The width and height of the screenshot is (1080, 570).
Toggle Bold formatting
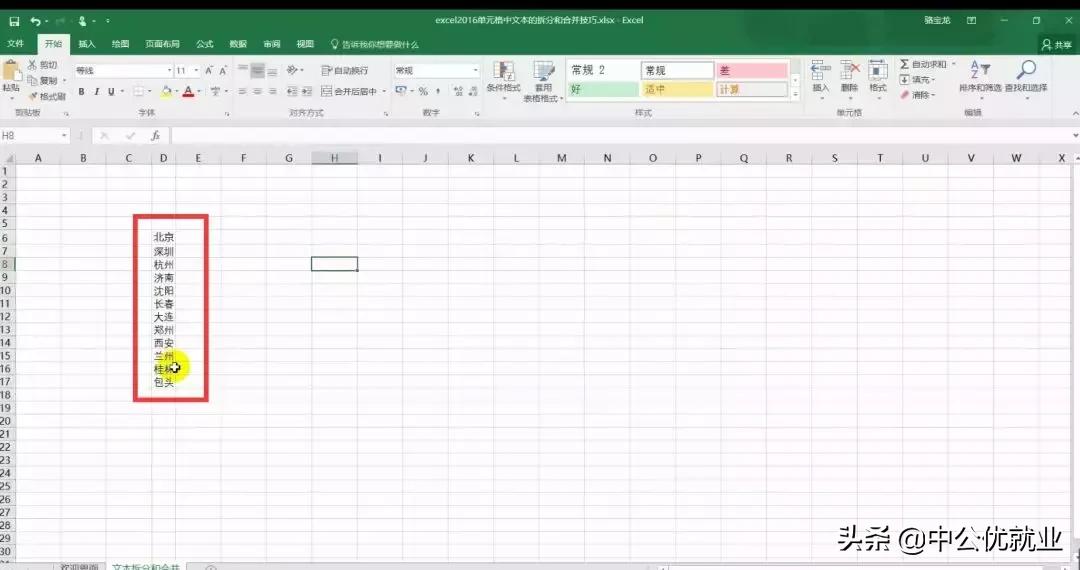pos(82,92)
